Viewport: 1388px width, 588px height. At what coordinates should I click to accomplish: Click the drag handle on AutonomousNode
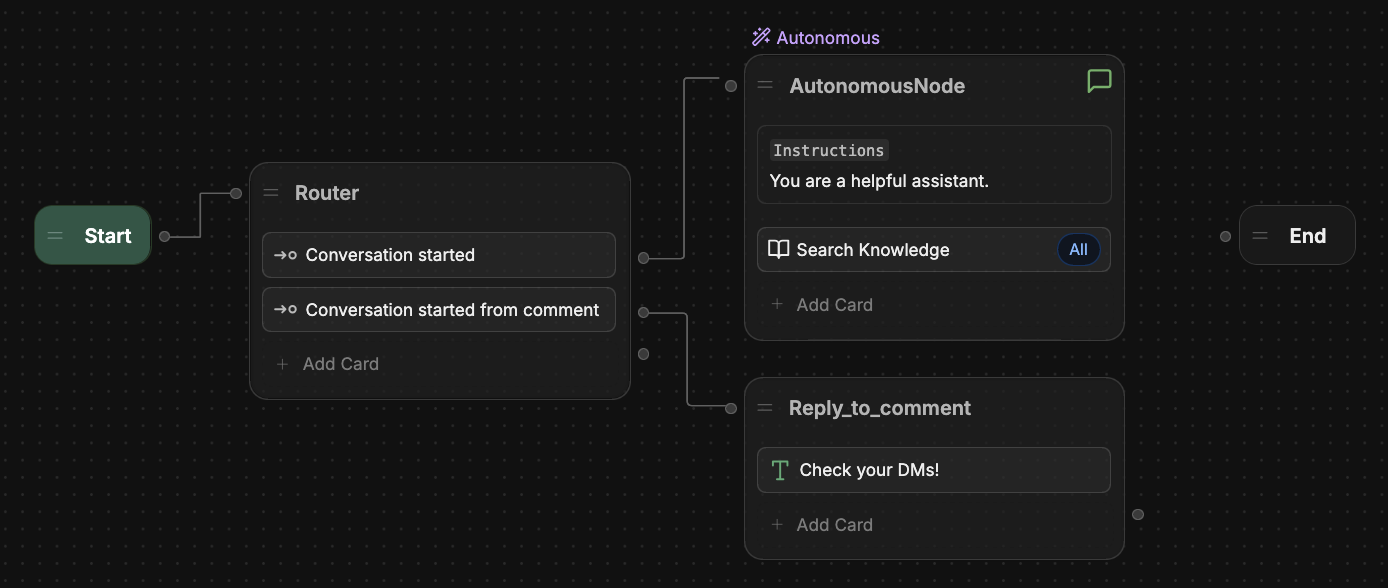[x=765, y=86]
